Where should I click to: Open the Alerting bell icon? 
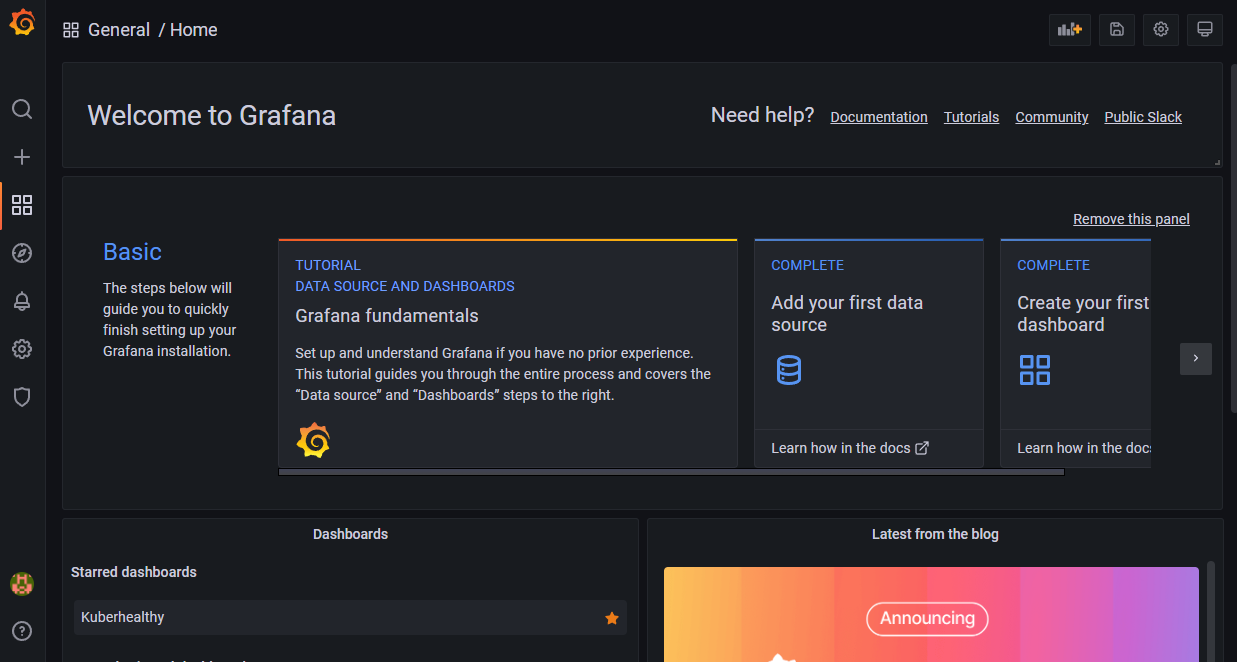tap(22, 301)
